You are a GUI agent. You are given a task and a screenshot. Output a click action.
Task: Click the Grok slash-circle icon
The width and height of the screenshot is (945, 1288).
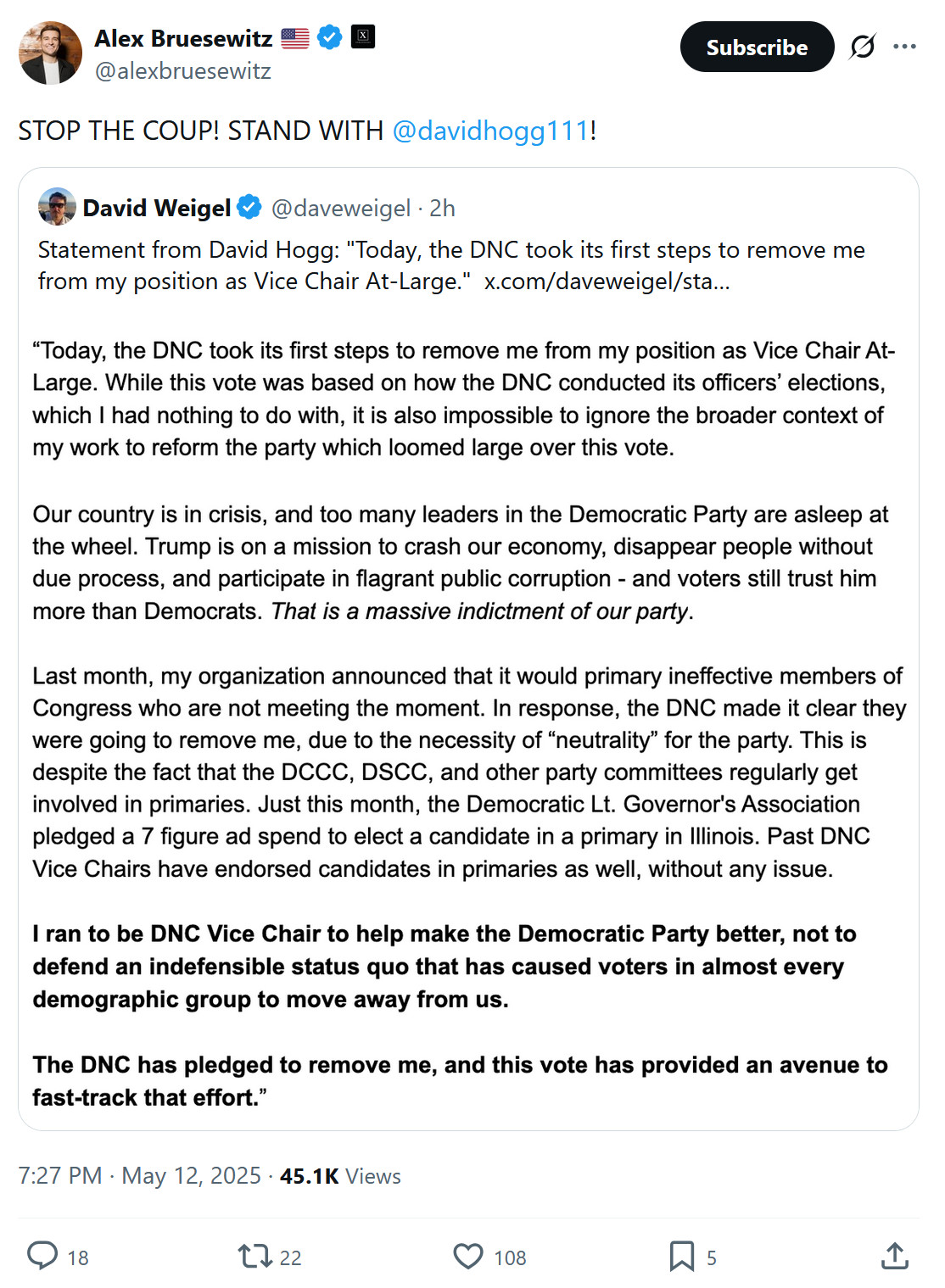(x=862, y=47)
